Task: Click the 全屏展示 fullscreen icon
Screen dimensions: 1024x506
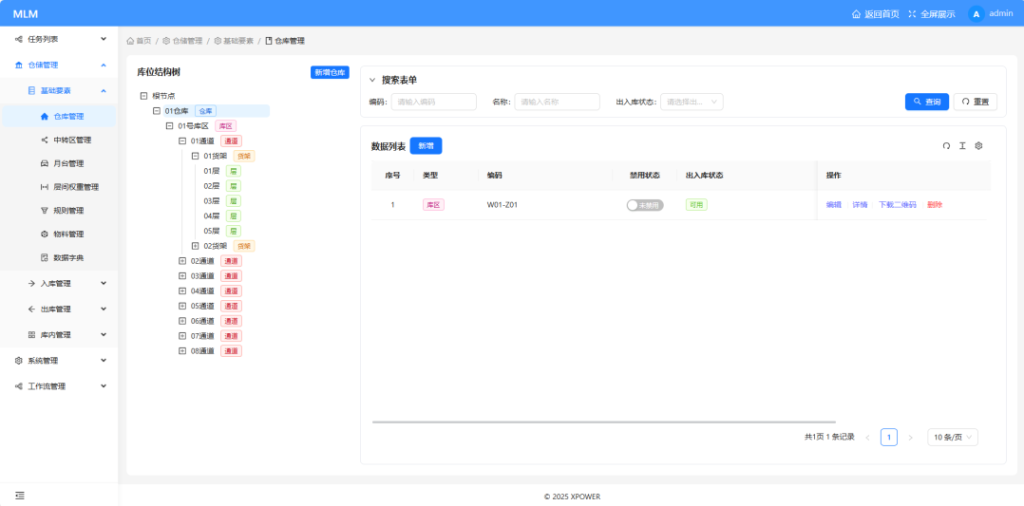Action: pos(912,14)
